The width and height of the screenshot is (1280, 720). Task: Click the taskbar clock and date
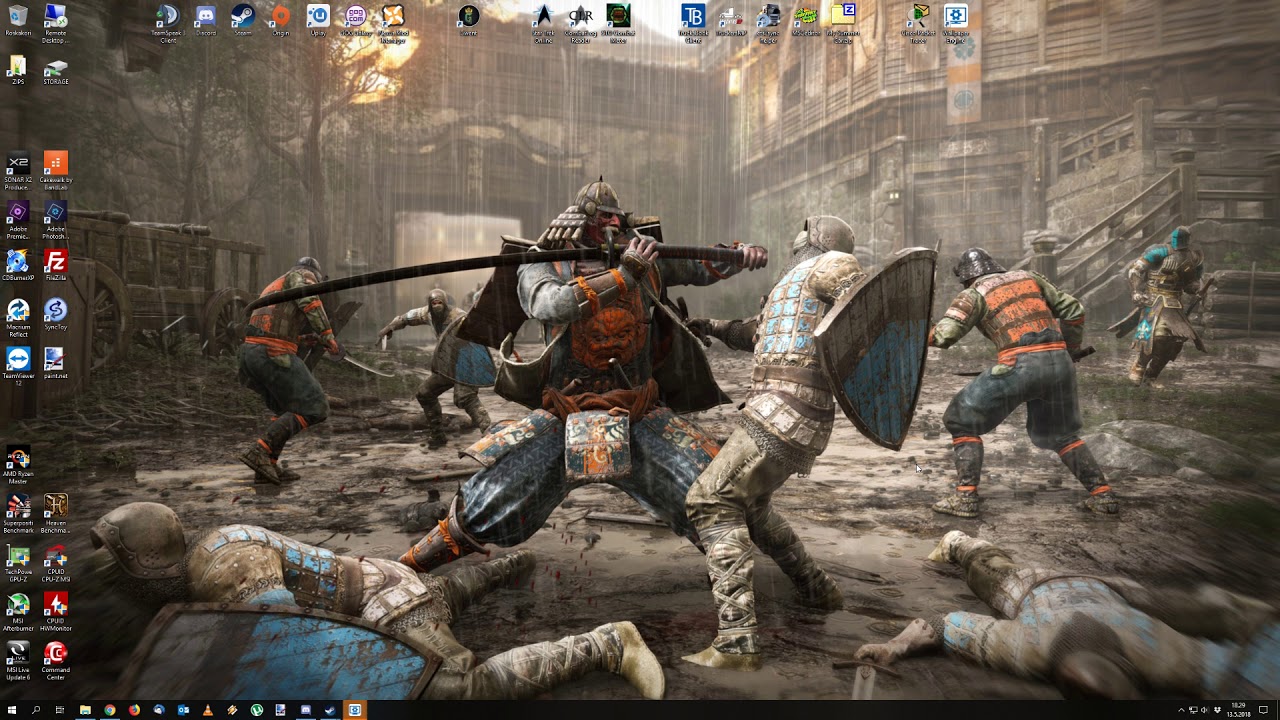coord(1239,710)
